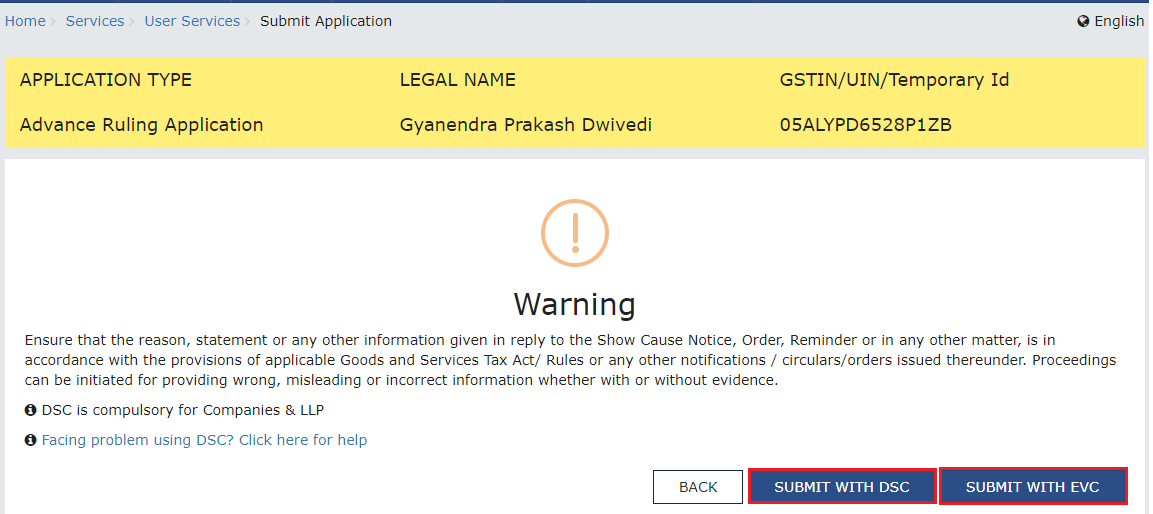Click the Submit Application breadcrumb text
The image size is (1153, 514).
click(x=326, y=21)
